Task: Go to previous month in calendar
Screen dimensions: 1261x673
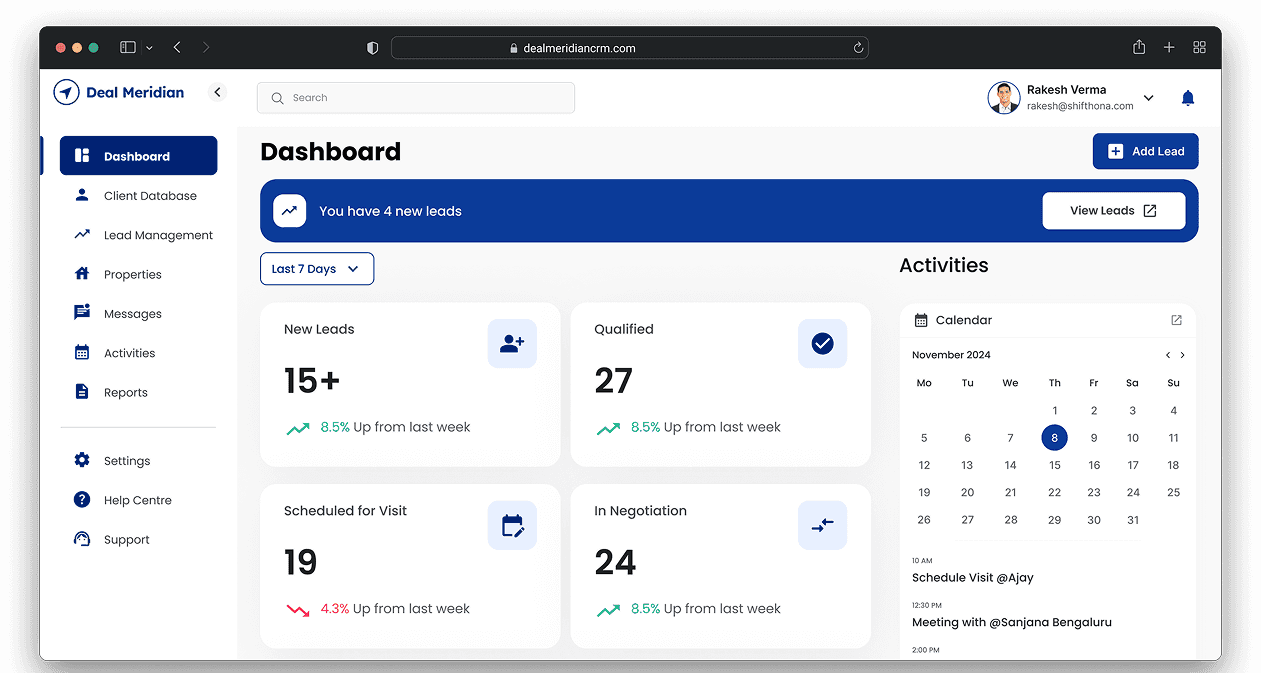Action: tap(1167, 355)
